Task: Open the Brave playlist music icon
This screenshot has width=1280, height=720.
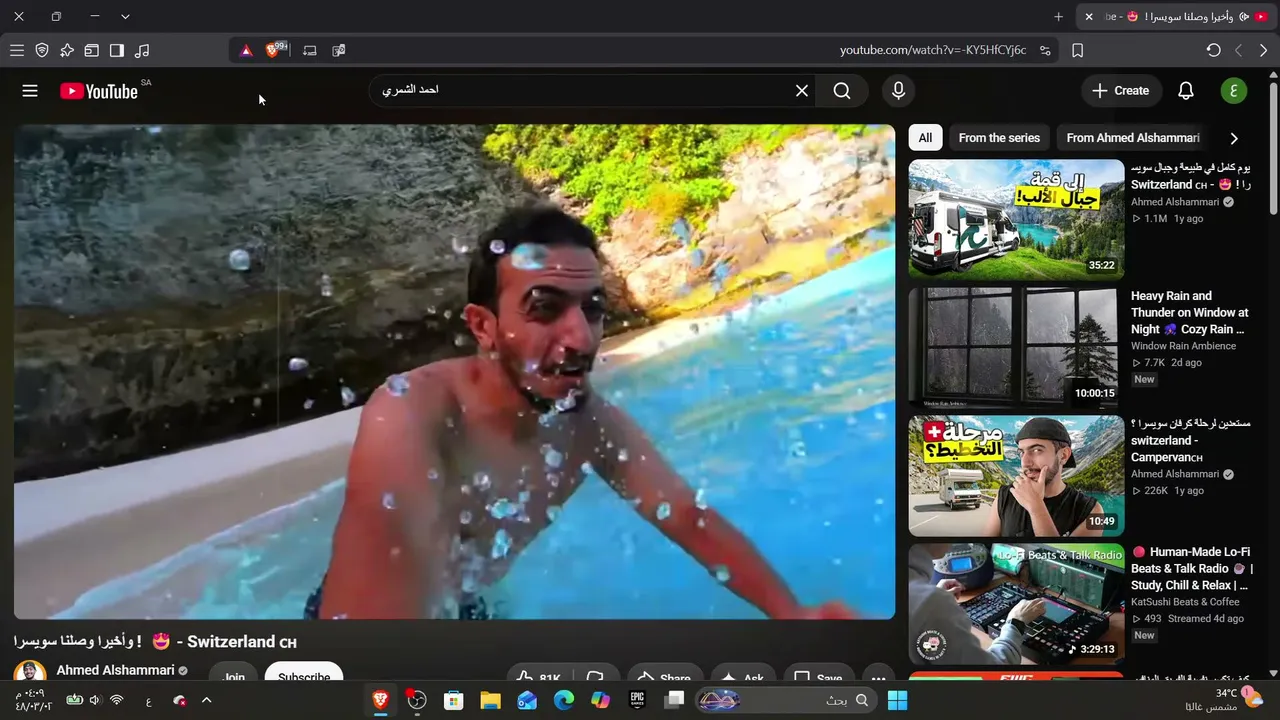Action: (x=142, y=50)
